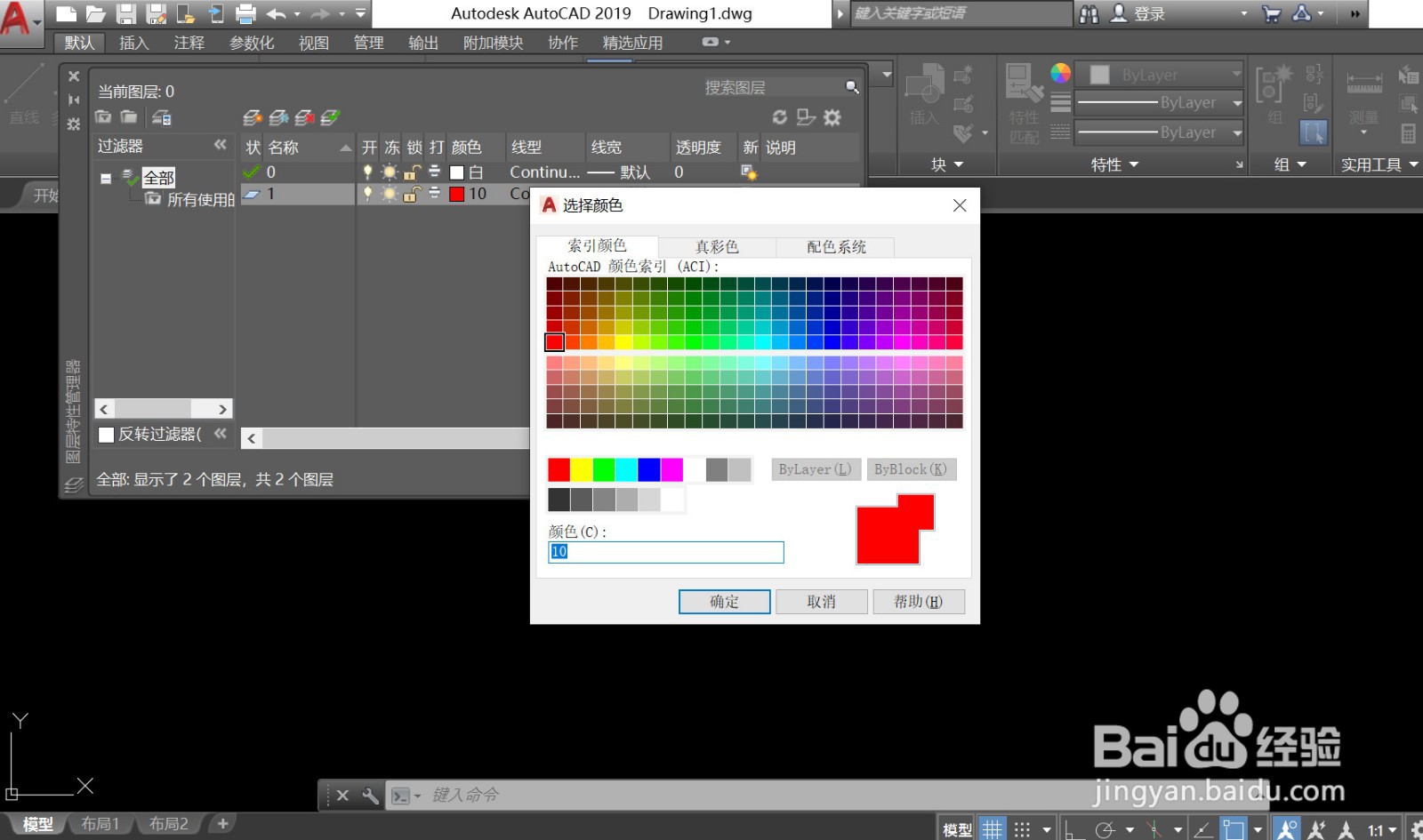Collapse the filter tree double arrow
This screenshot has width=1423, height=840.
tap(221, 145)
